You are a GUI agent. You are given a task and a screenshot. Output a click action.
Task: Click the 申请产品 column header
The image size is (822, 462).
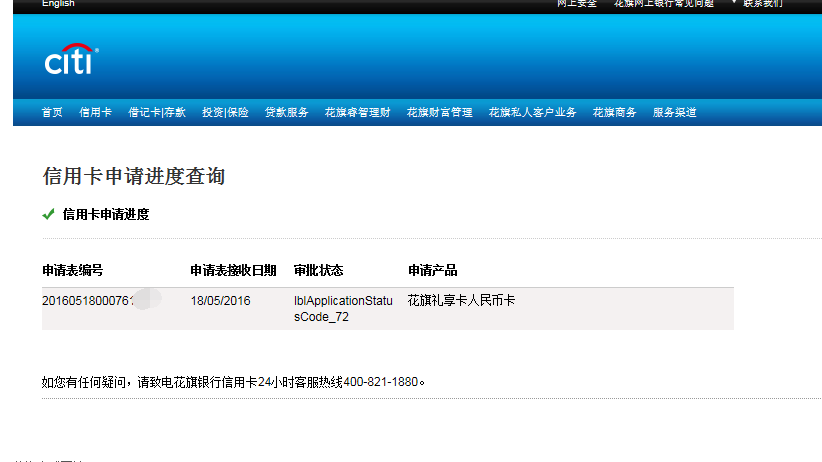tap(432, 271)
